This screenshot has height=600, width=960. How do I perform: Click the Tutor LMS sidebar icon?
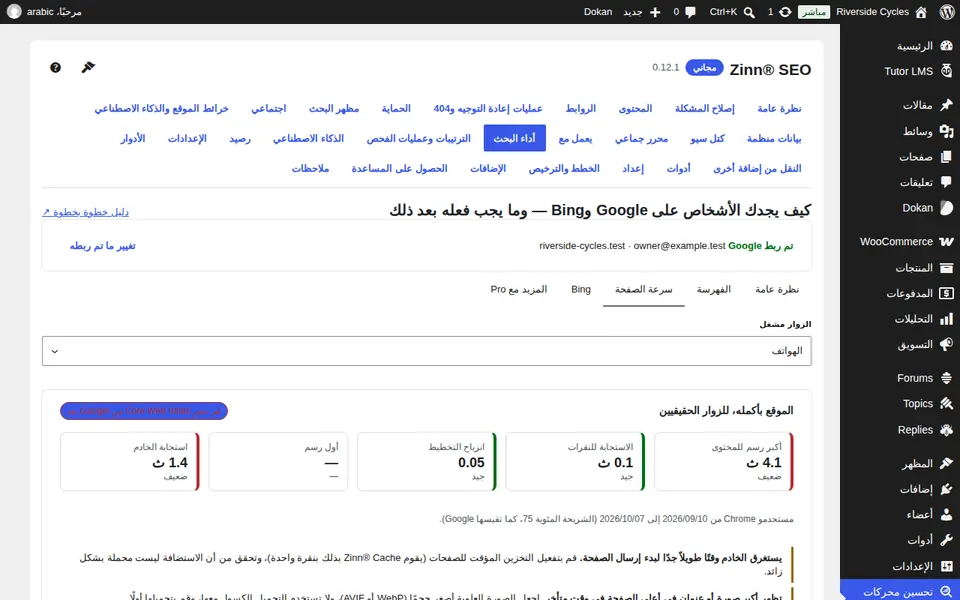tap(947, 71)
